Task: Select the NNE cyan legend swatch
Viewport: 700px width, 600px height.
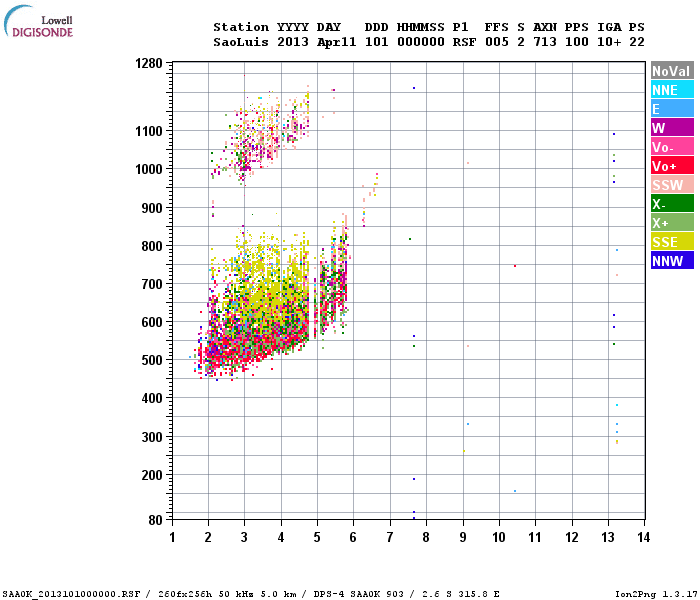Action: pos(672,90)
